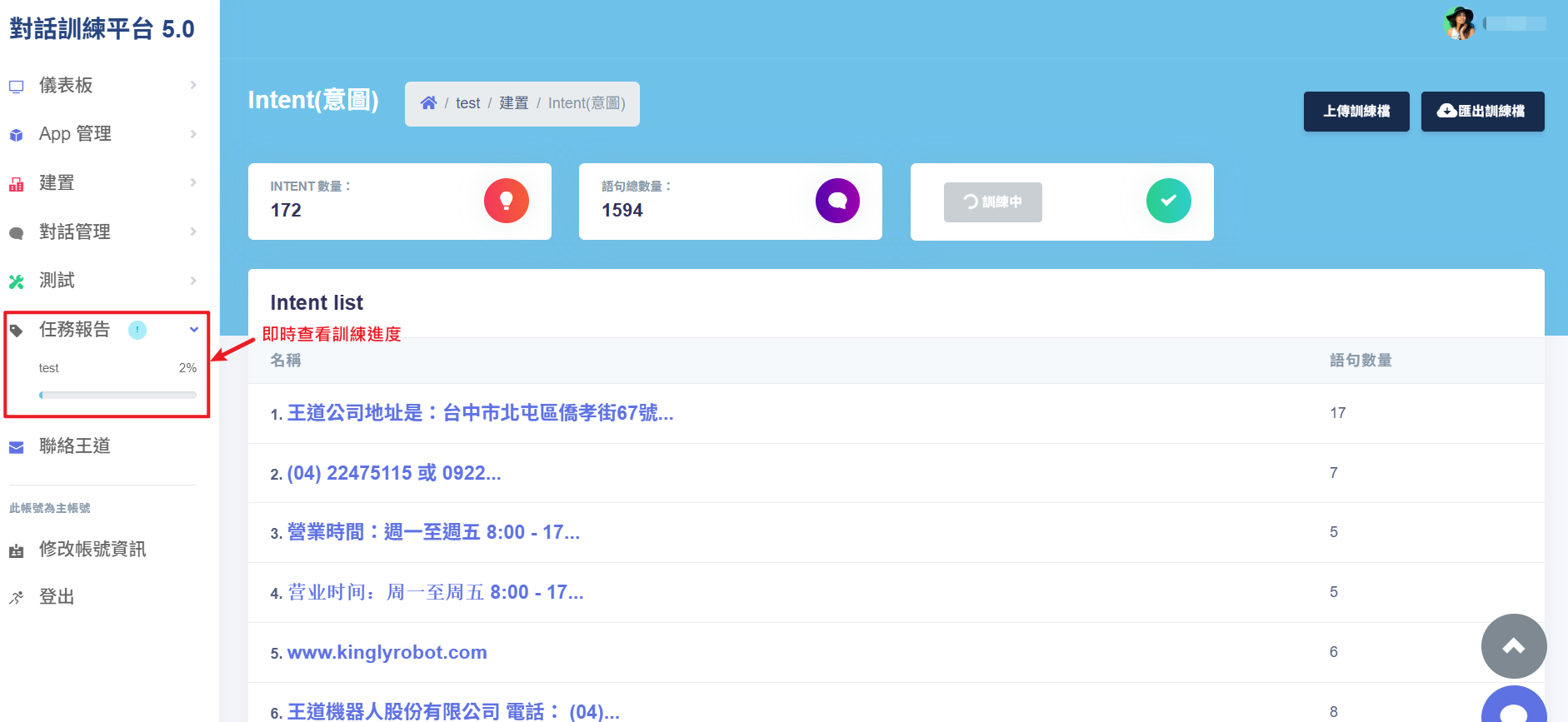Open the 測試 sidebar menu
The image size is (1568, 722).
[57, 281]
